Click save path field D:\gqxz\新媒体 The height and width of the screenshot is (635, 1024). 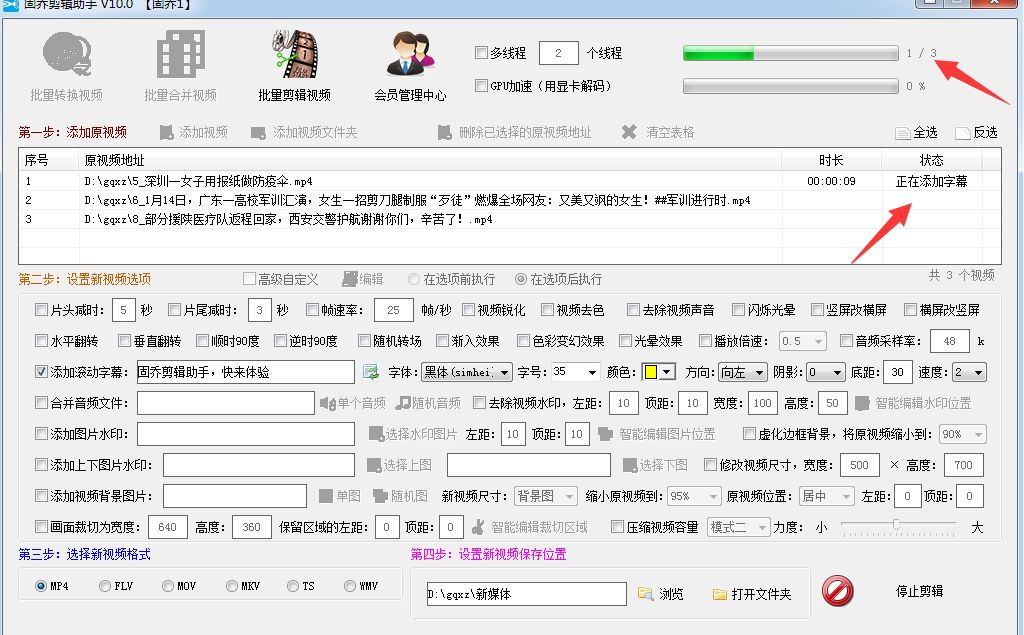click(526, 594)
